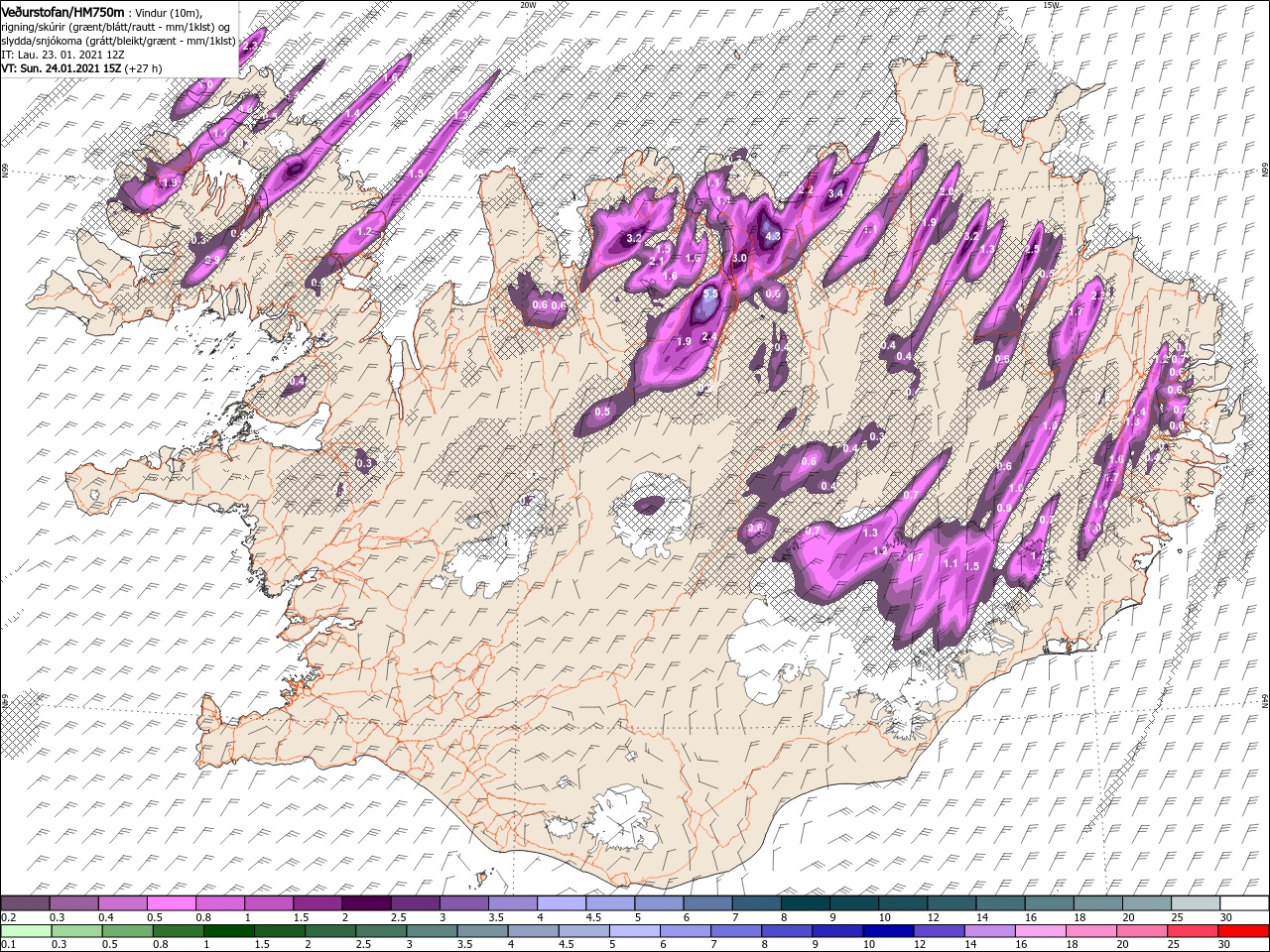The image size is (1270, 952).
Task: Click the bright pink 0.5–0.8 snow legend swatch
Action: pos(171,903)
